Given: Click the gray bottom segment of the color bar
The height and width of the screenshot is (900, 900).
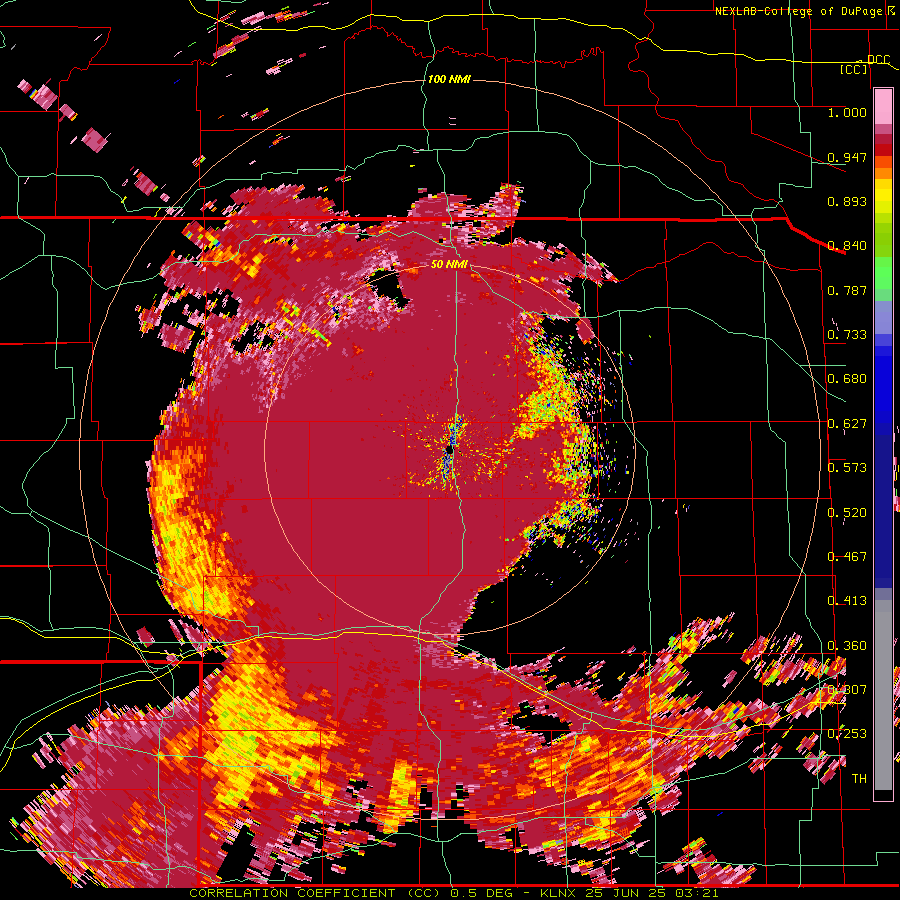Looking at the screenshot, I should [x=883, y=695].
